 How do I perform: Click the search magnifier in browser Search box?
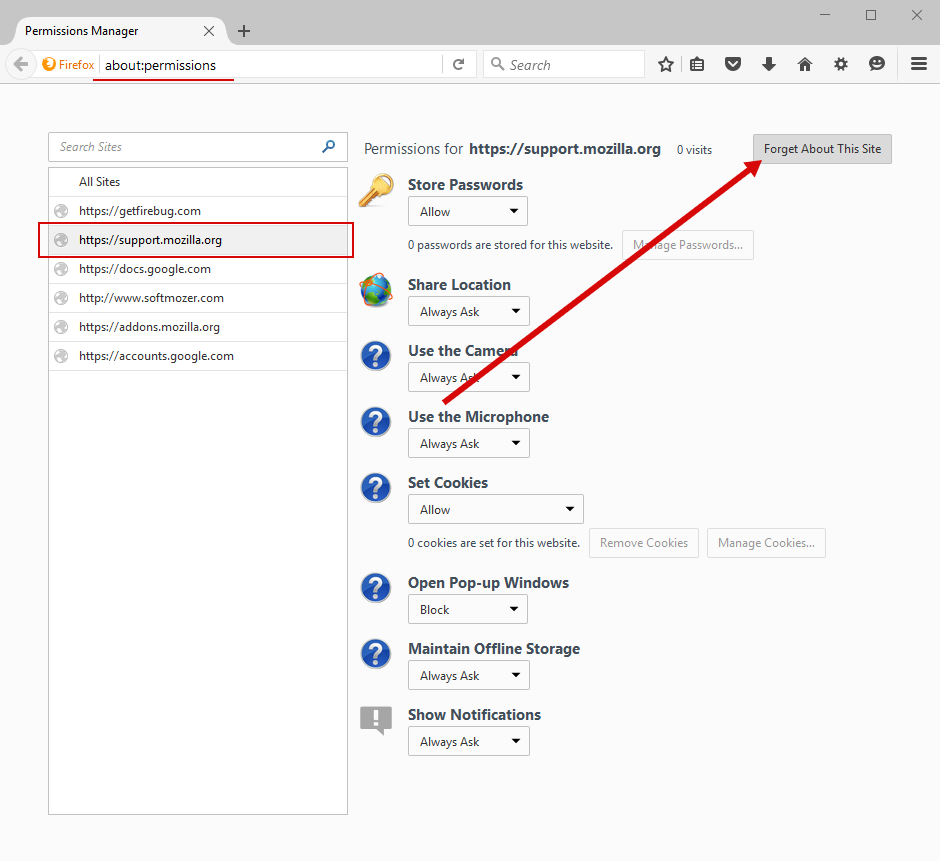coord(498,64)
